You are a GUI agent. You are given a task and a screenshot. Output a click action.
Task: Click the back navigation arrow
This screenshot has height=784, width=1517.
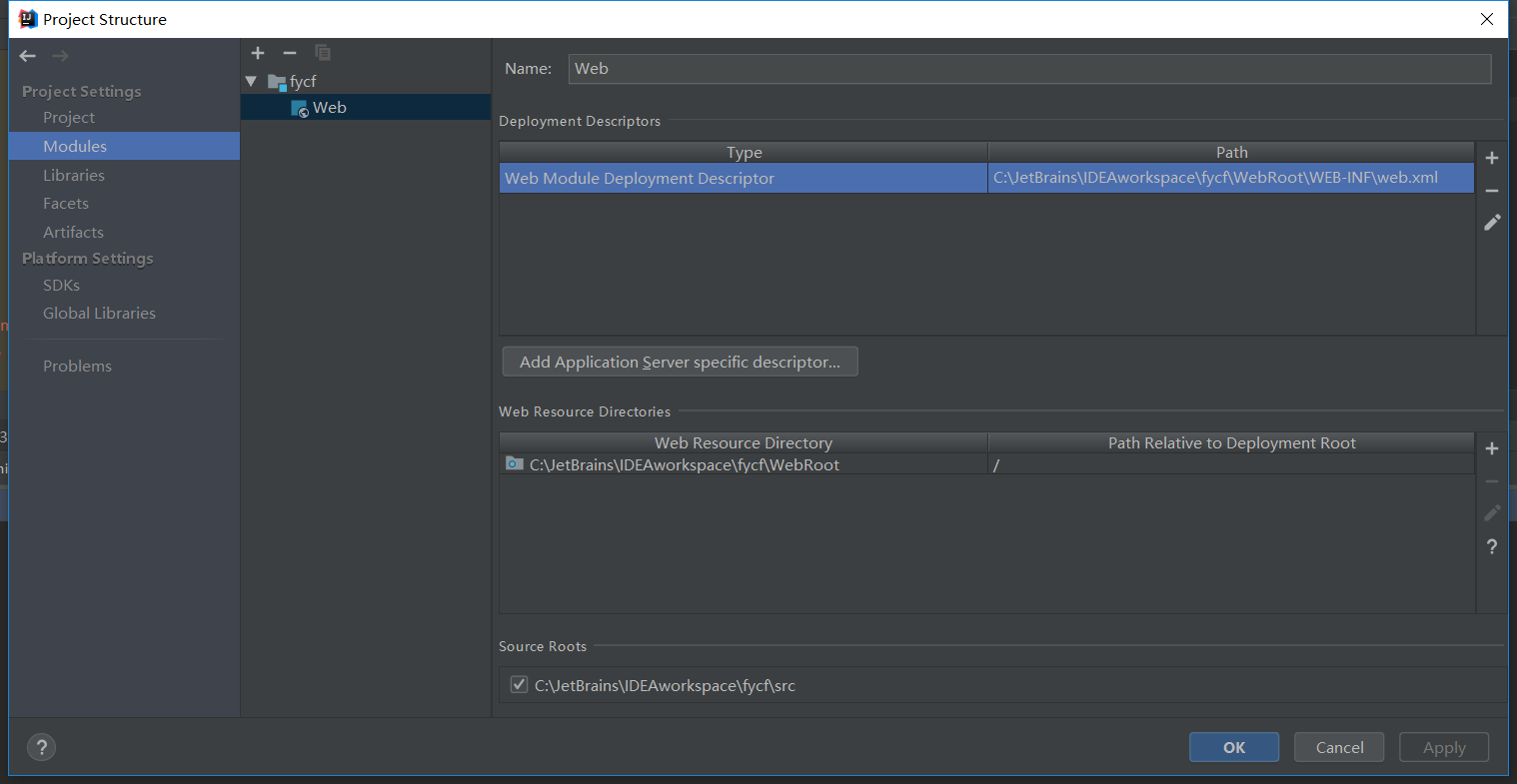(x=27, y=56)
